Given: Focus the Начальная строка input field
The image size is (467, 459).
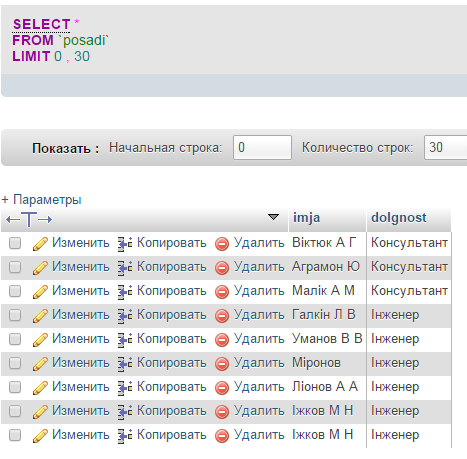Looking at the screenshot, I should (262, 147).
